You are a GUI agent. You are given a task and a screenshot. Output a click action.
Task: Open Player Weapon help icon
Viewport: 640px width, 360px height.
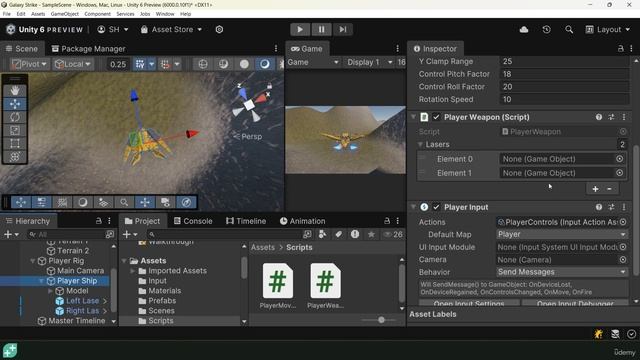click(598, 117)
